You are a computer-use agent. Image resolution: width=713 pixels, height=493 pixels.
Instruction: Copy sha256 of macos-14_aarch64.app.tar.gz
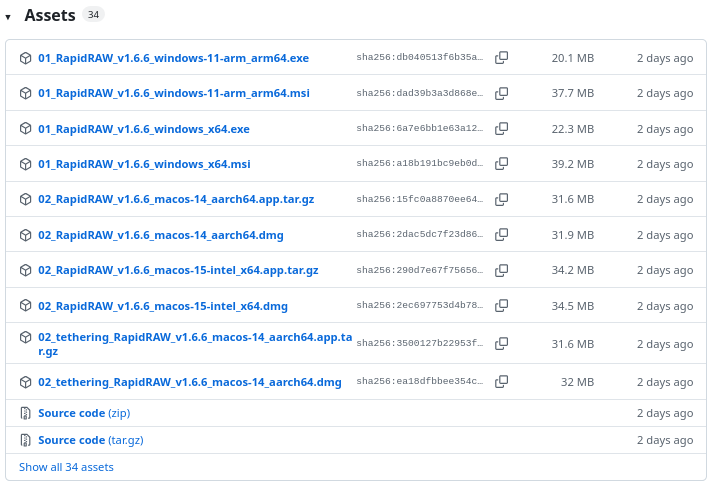[502, 199]
